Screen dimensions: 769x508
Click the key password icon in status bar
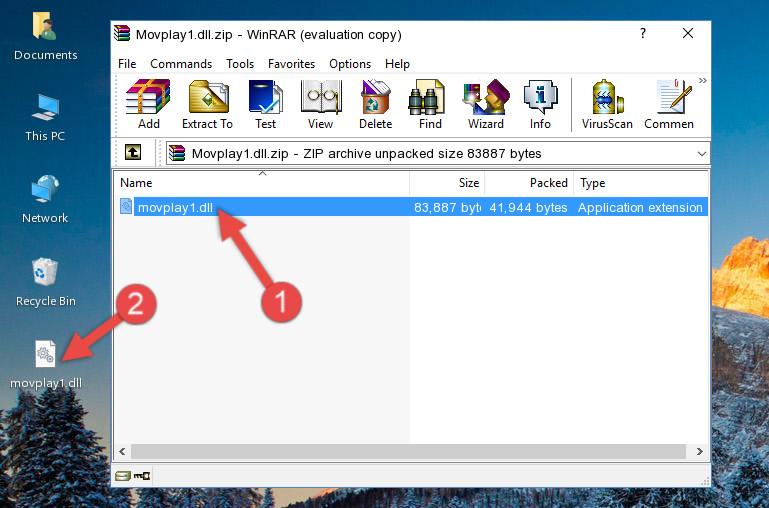(142, 476)
